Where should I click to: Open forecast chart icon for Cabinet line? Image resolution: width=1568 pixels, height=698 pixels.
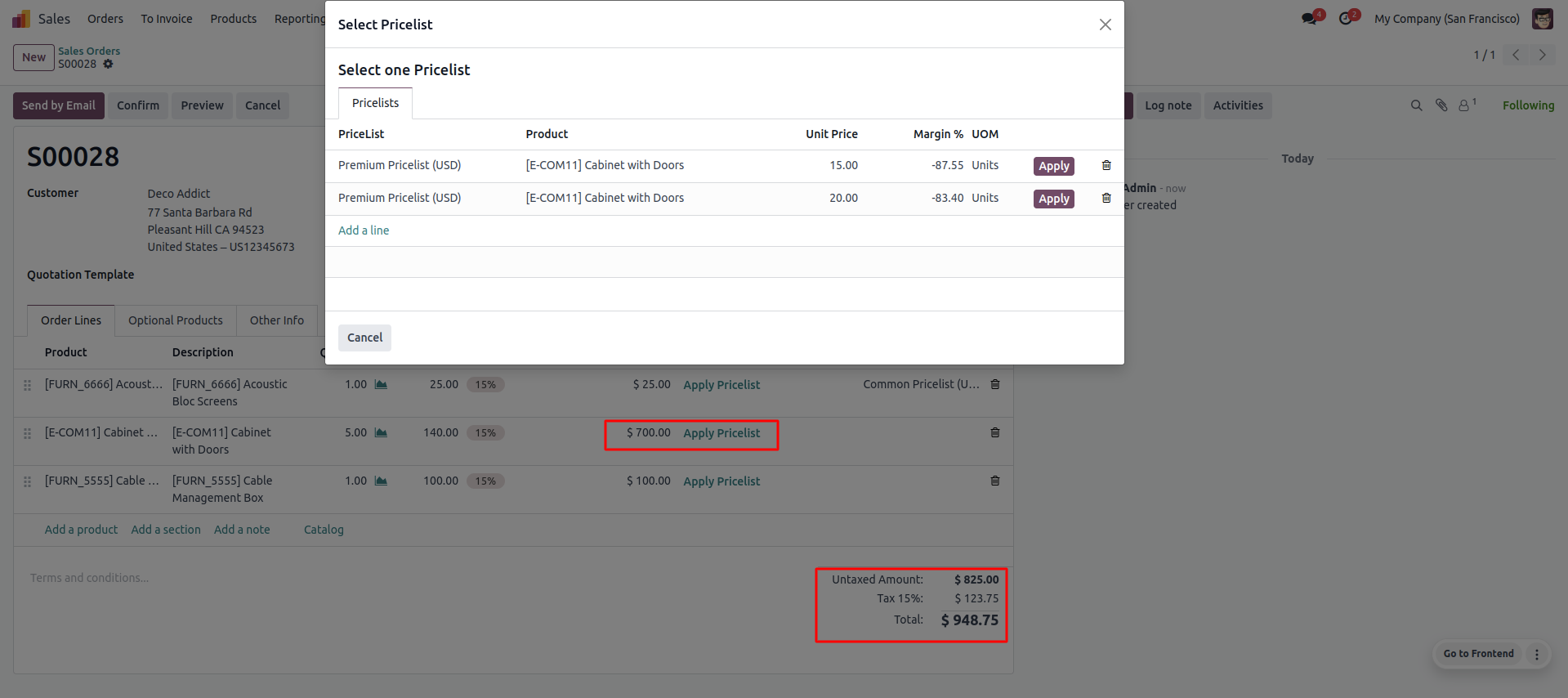(381, 432)
